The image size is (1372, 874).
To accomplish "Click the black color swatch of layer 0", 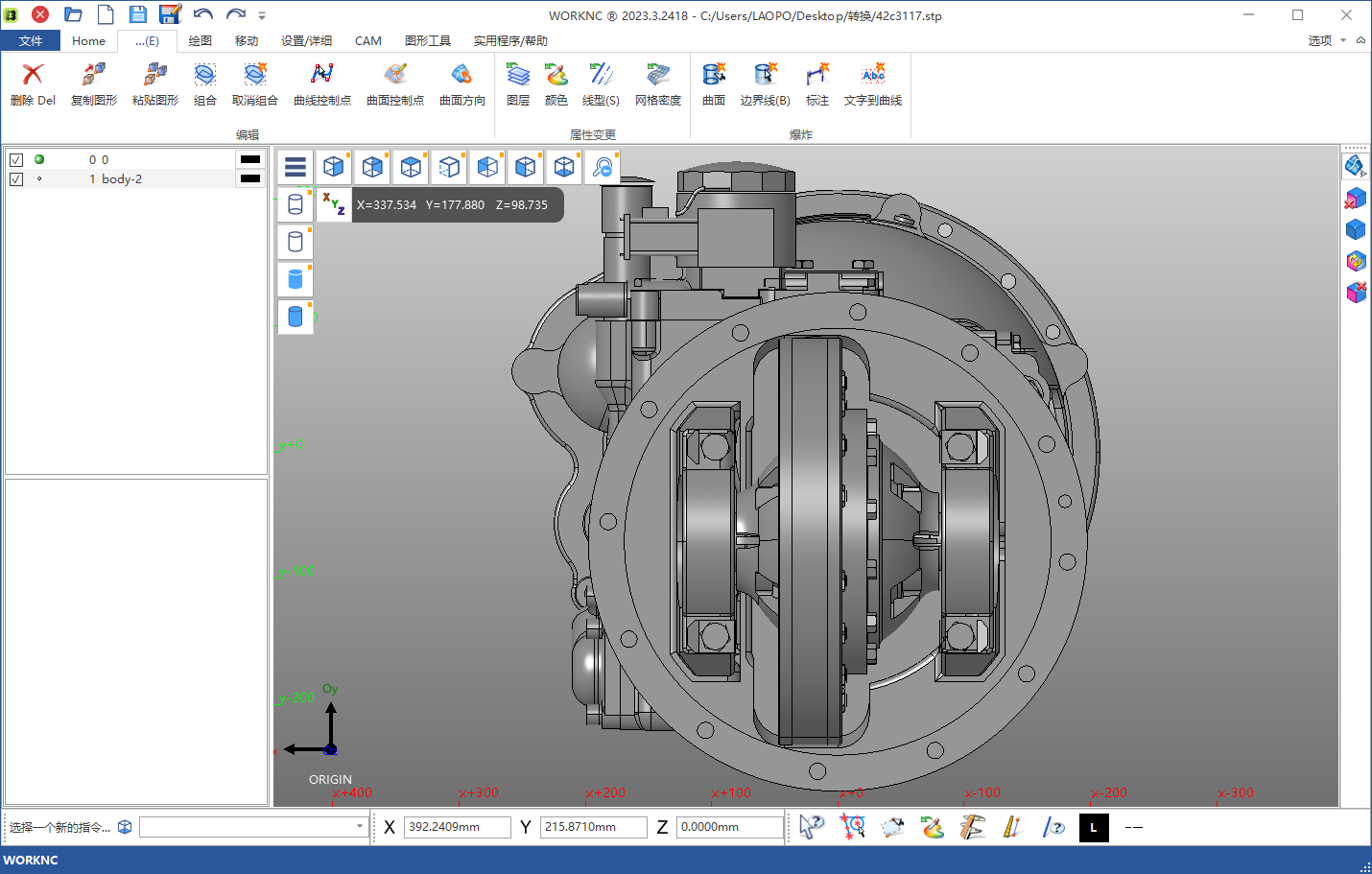I will click(x=250, y=159).
